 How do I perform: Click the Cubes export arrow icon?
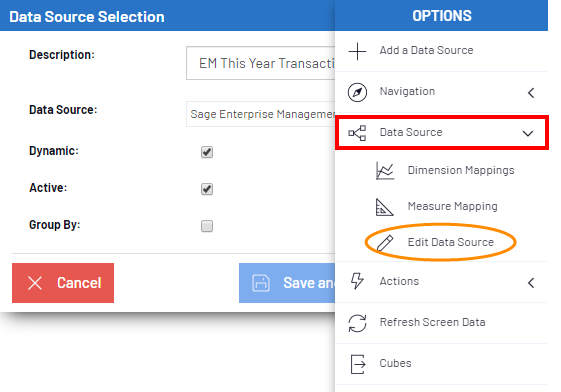[x=358, y=364]
